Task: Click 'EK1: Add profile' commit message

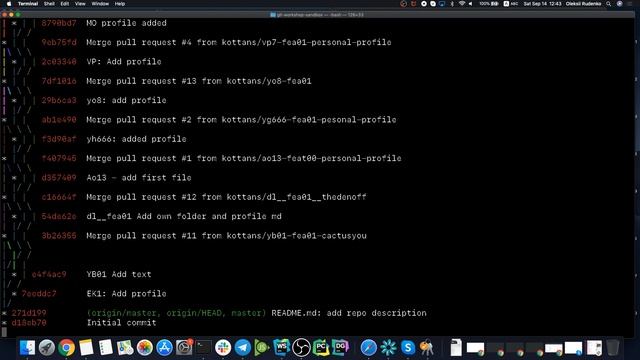Action: pos(126,294)
